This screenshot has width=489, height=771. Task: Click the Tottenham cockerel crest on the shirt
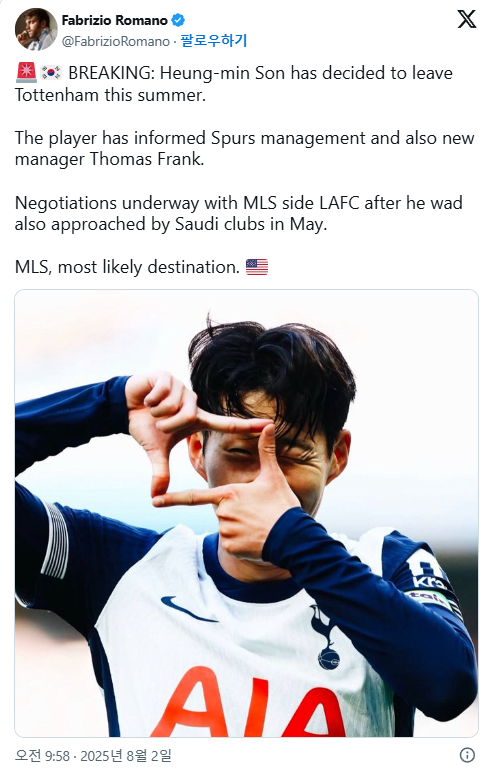(325, 638)
